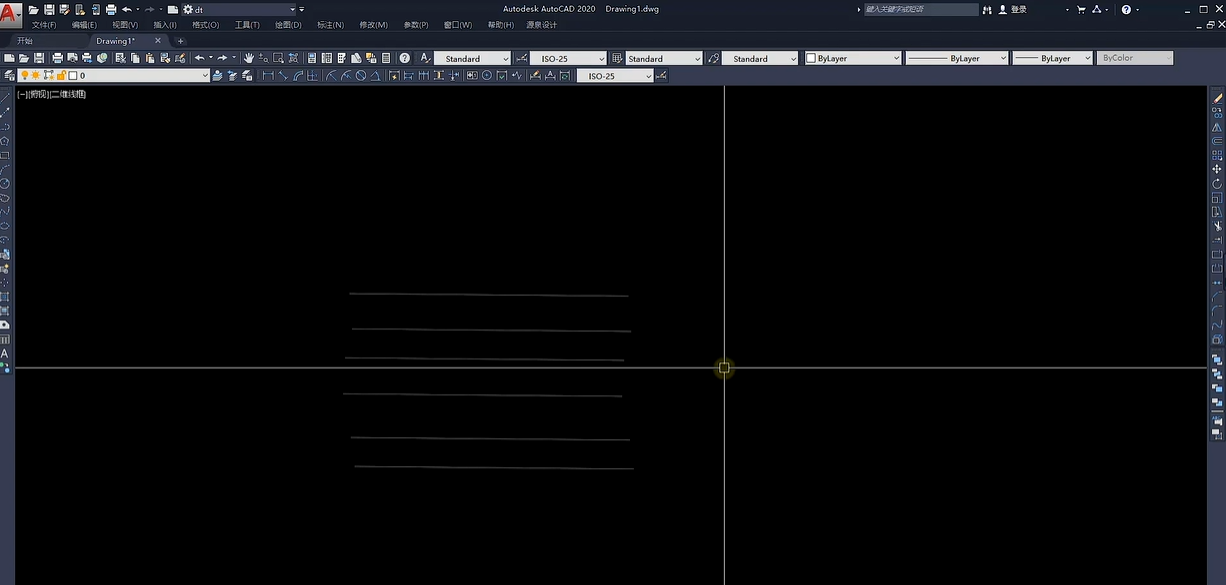Switch to the 开始 tab
1226x585 pixels.
tap(25, 41)
